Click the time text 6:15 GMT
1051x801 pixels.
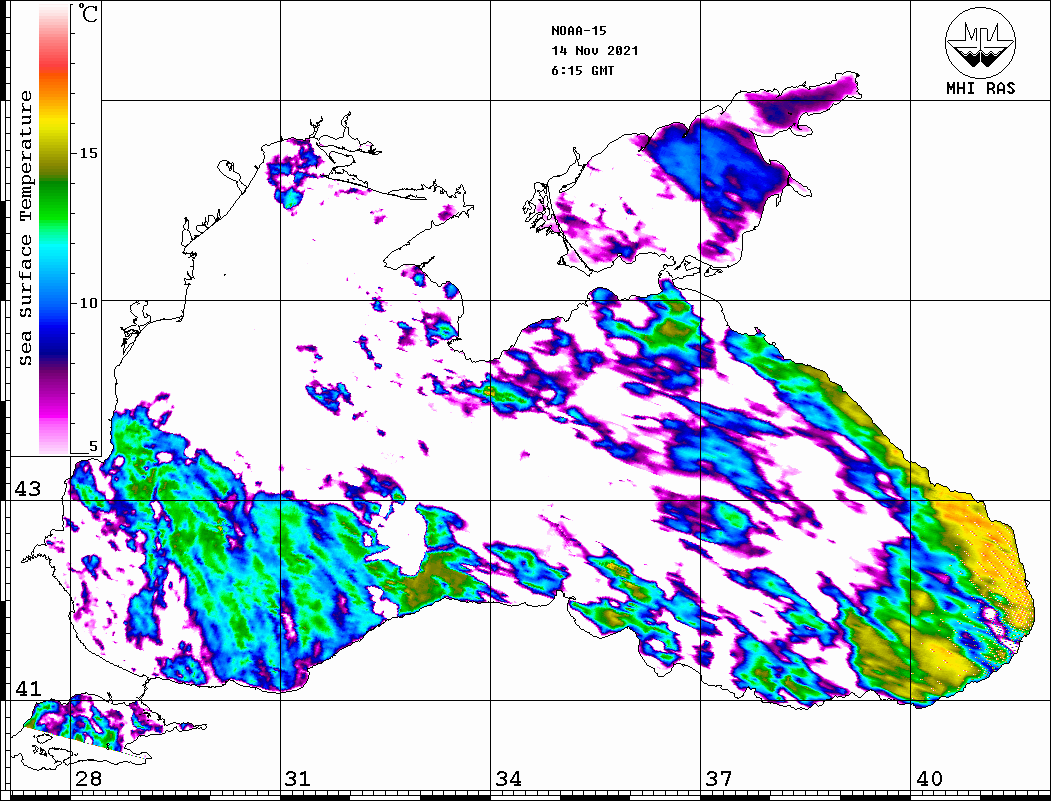pyautogui.click(x=582, y=70)
